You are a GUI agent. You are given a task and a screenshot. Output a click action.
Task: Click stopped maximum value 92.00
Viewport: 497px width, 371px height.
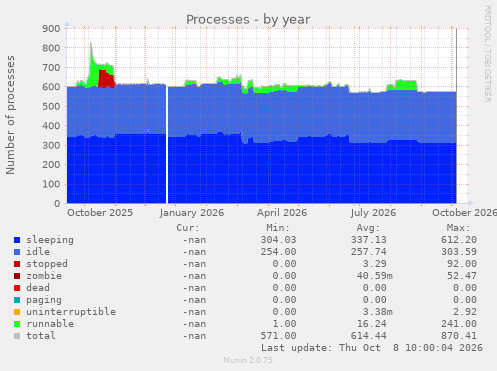pyautogui.click(x=462, y=264)
